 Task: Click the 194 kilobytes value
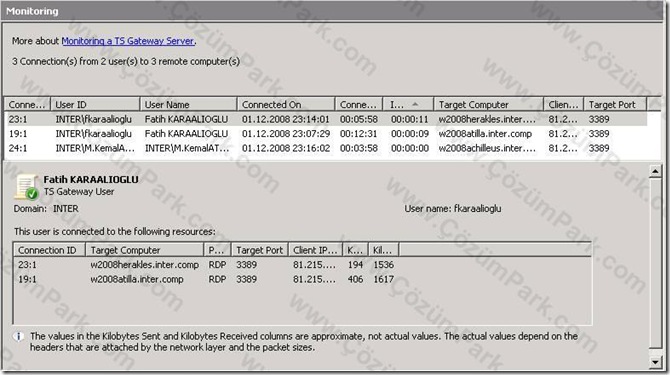pyautogui.click(x=355, y=265)
